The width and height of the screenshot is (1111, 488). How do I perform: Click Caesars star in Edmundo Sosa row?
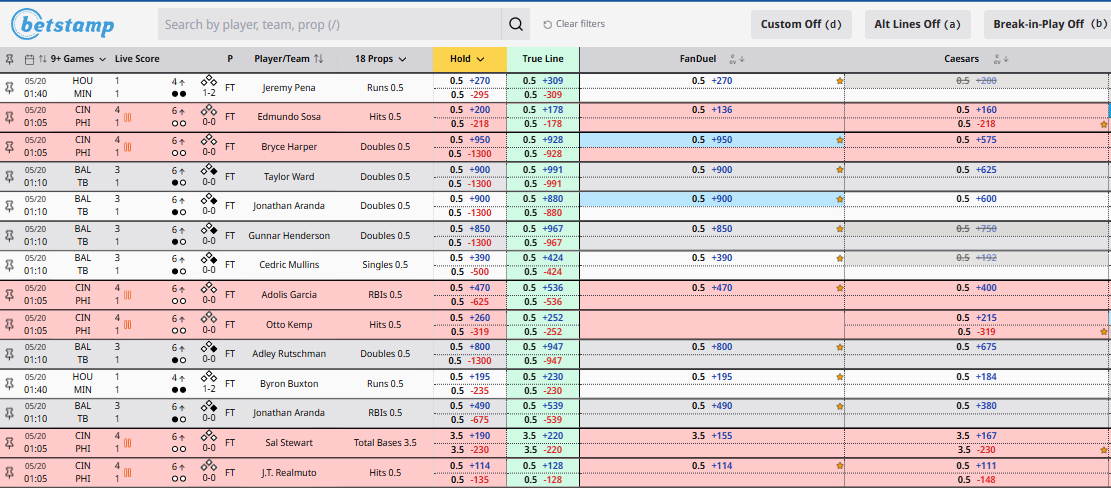coord(1103,124)
